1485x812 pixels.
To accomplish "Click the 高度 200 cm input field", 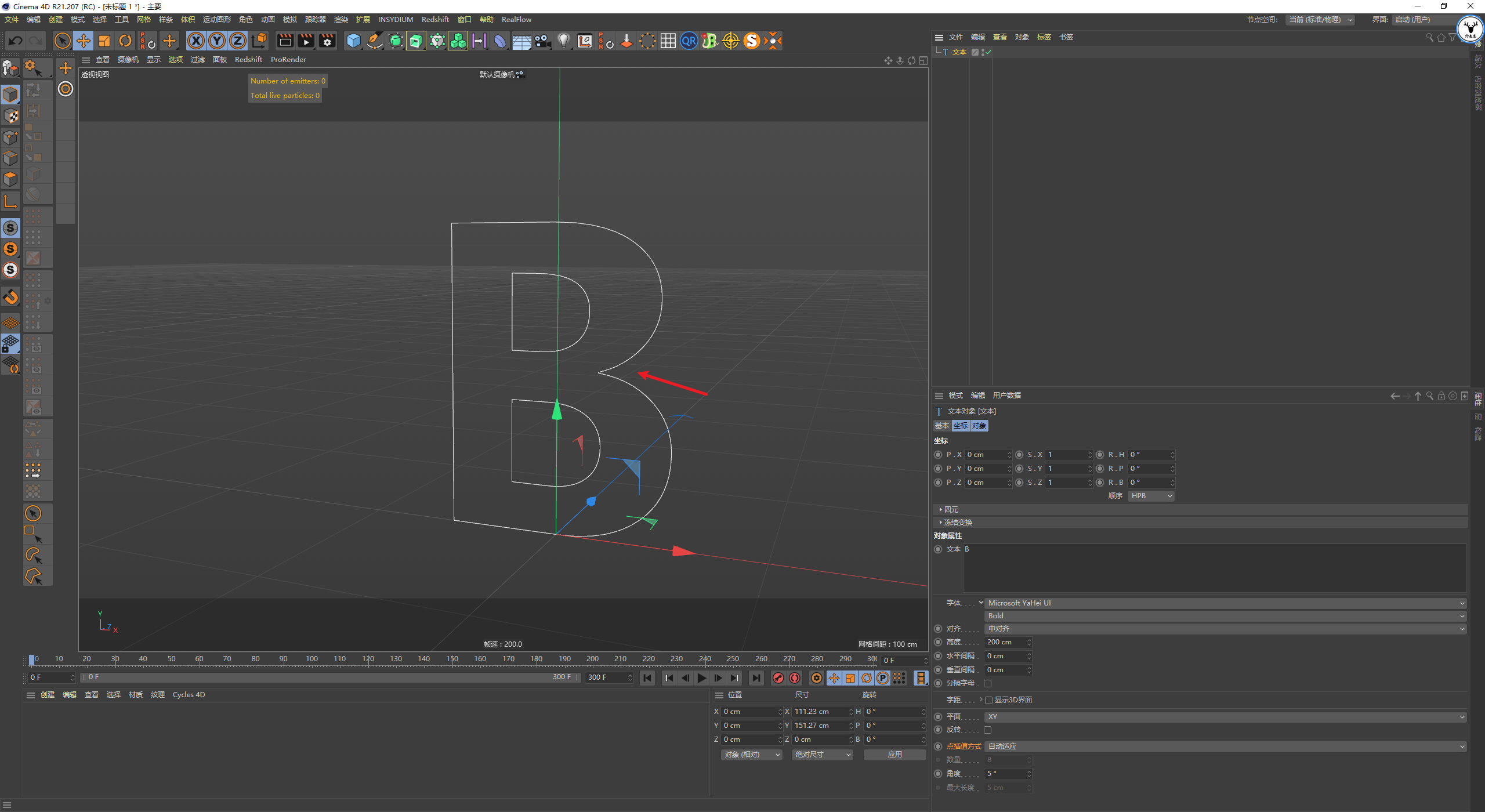I will point(1004,642).
